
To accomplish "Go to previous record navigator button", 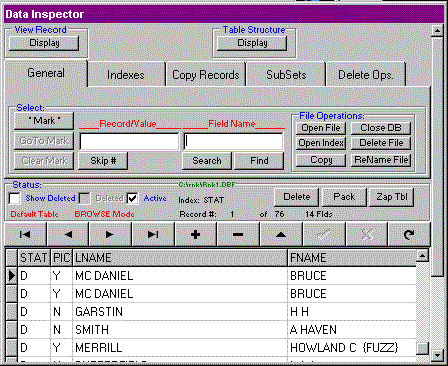I will [x=68, y=235].
